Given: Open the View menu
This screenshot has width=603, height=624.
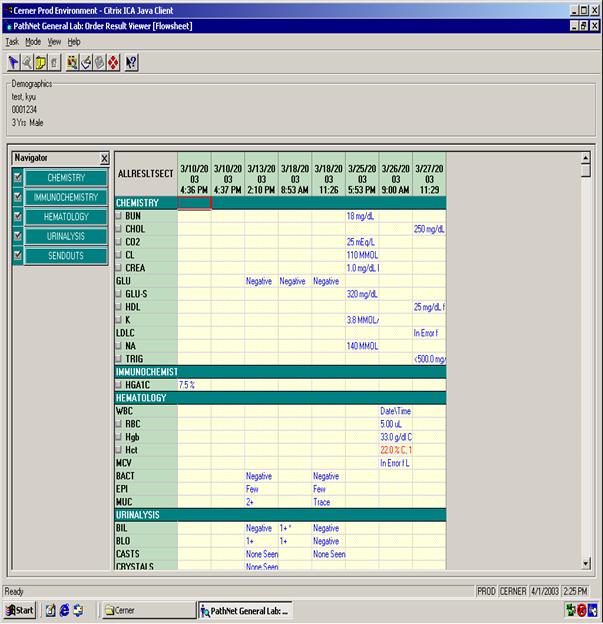Looking at the screenshot, I should click(x=54, y=42).
